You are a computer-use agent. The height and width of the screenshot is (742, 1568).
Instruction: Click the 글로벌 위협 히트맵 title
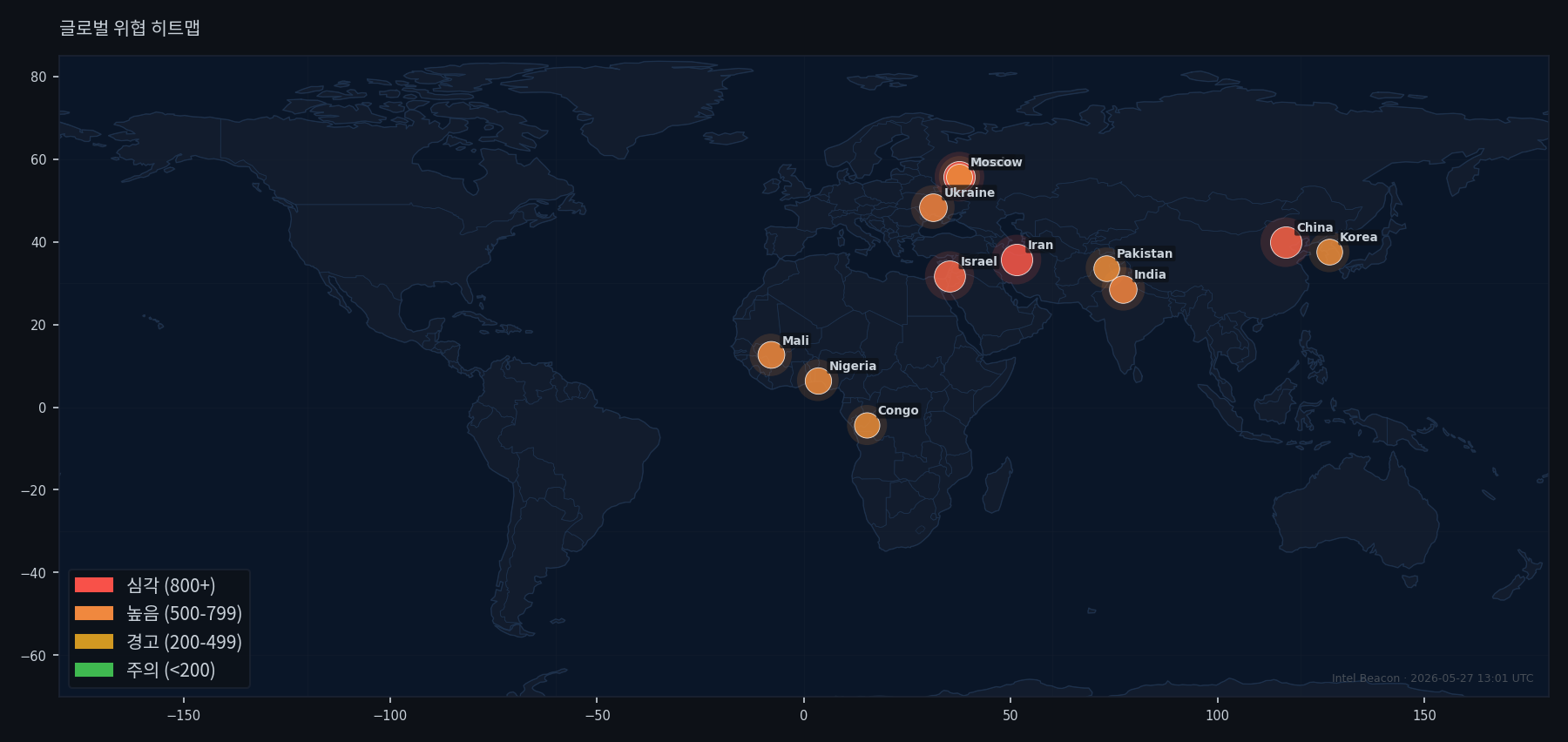click(130, 28)
